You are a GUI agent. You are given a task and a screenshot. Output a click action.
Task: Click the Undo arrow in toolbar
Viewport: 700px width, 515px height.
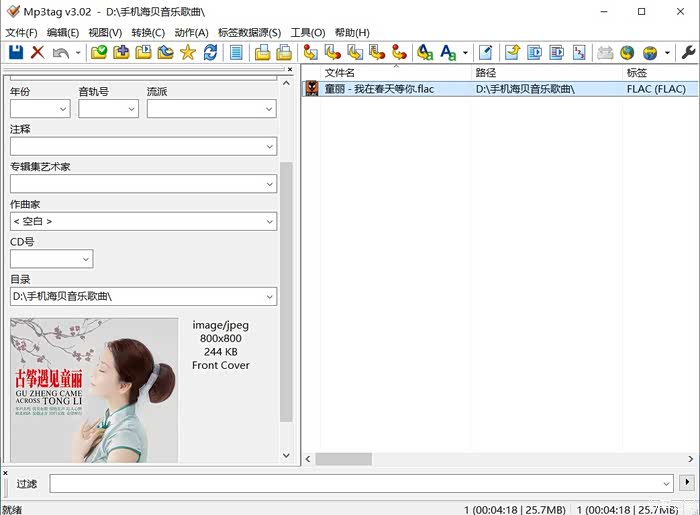(61, 53)
